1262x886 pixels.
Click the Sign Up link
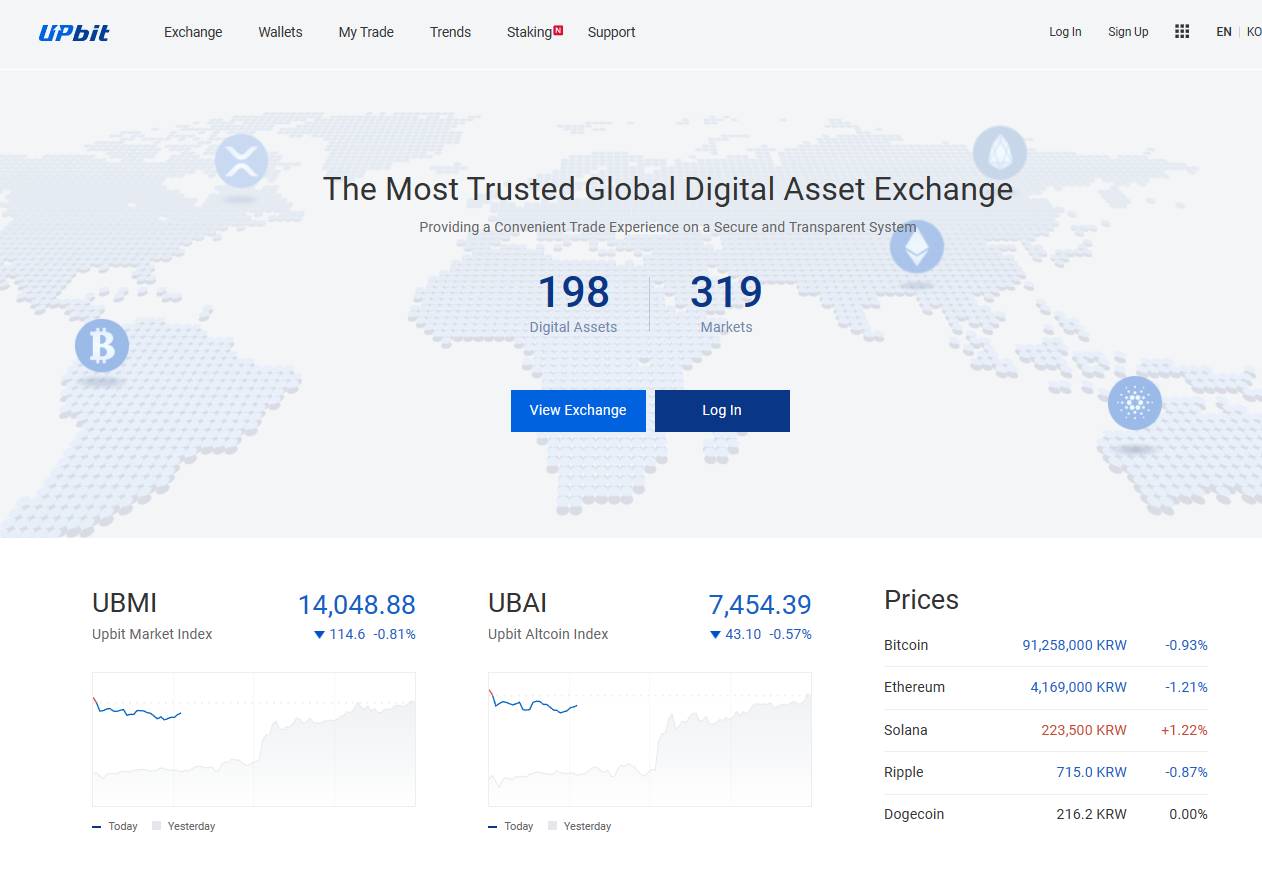click(1128, 32)
